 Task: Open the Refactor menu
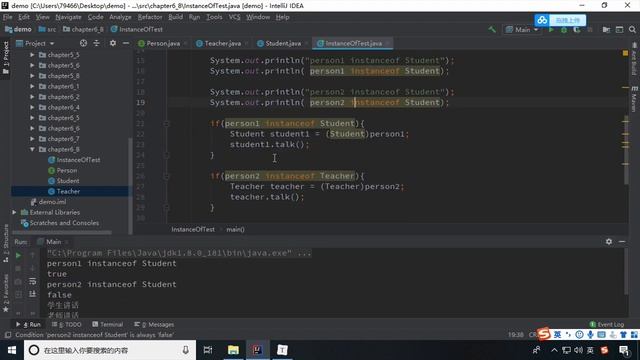pyautogui.click(x=150, y=17)
